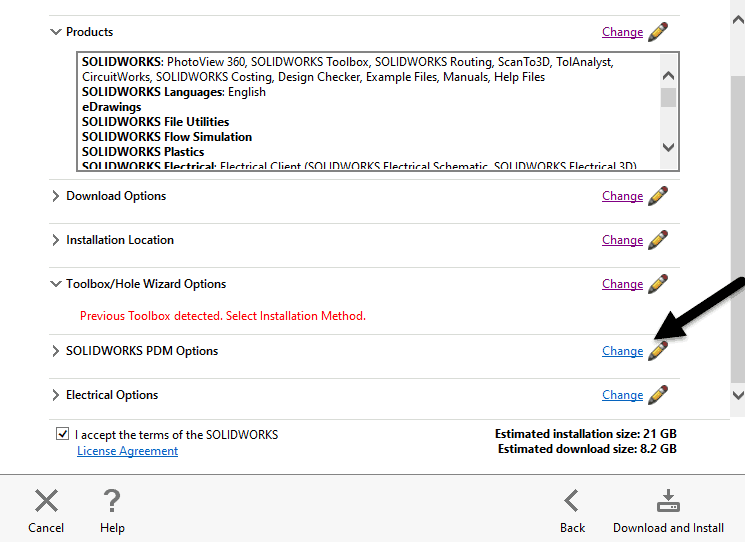The width and height of the screenshot is (745, 542).
Task: Uncheck the accept license terms checkbox
Action: [x=62, y=434]
